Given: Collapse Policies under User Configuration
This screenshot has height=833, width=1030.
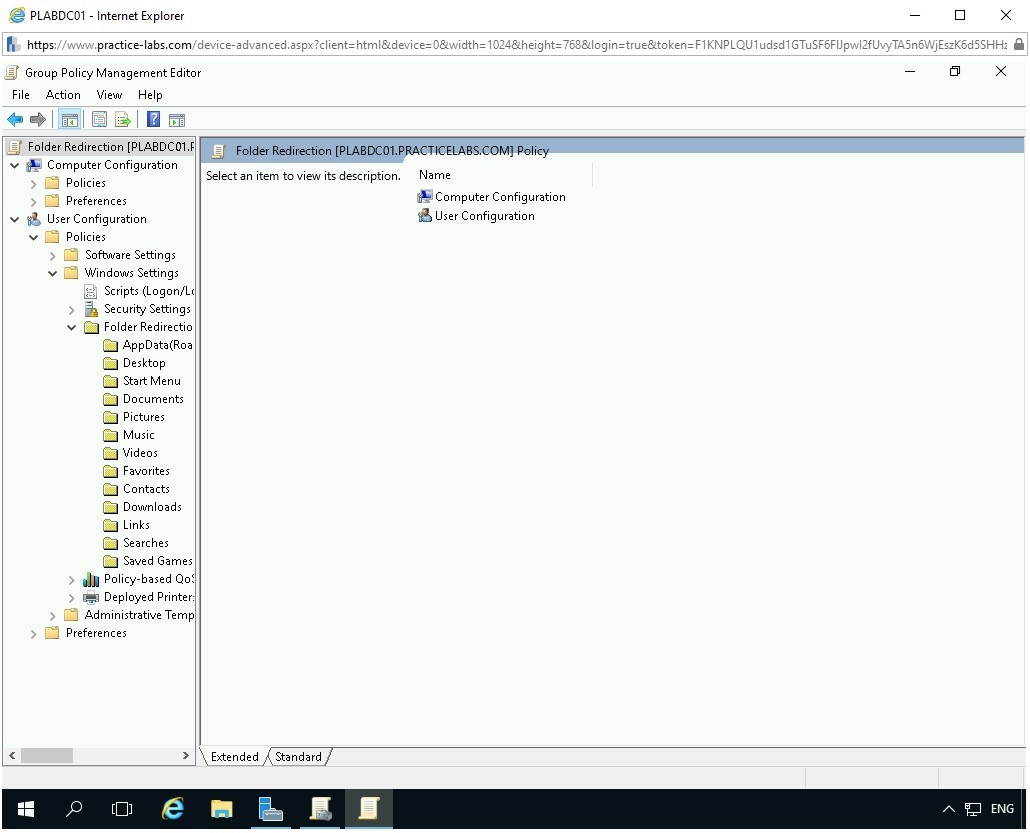Looking at the screenshot, I should coord(34,237).
